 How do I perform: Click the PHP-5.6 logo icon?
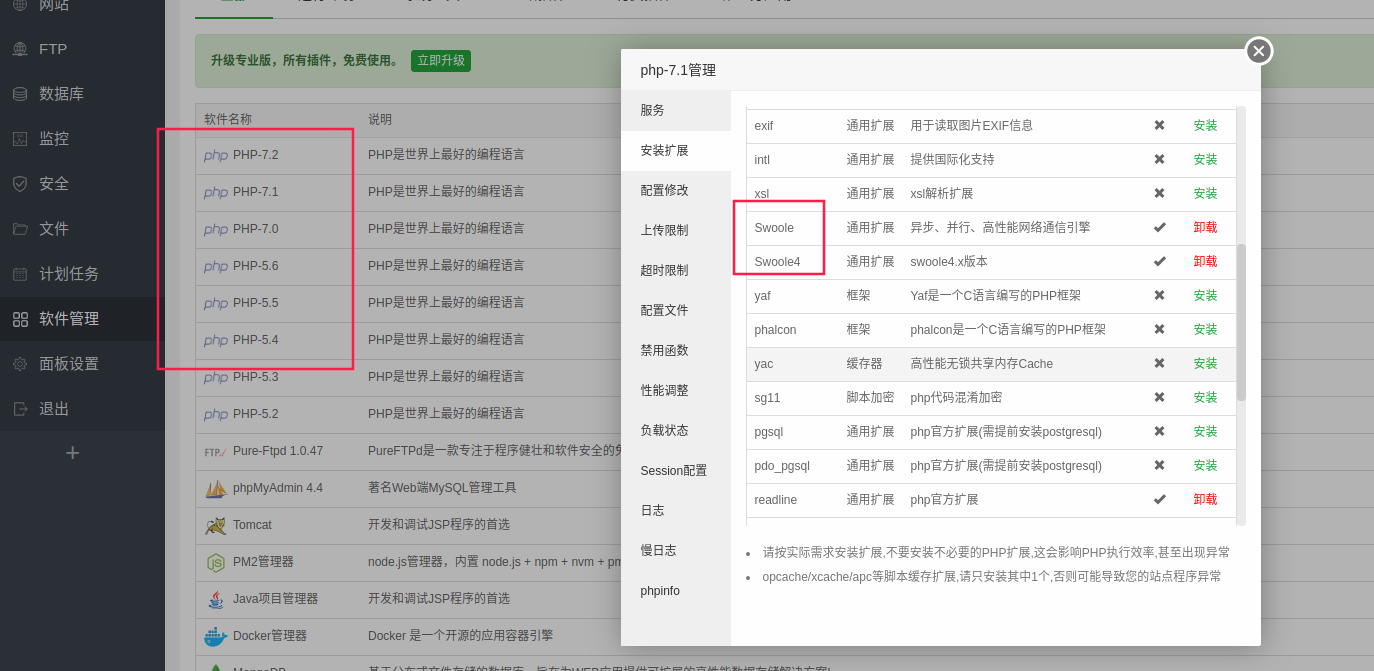tap(216, 266)
